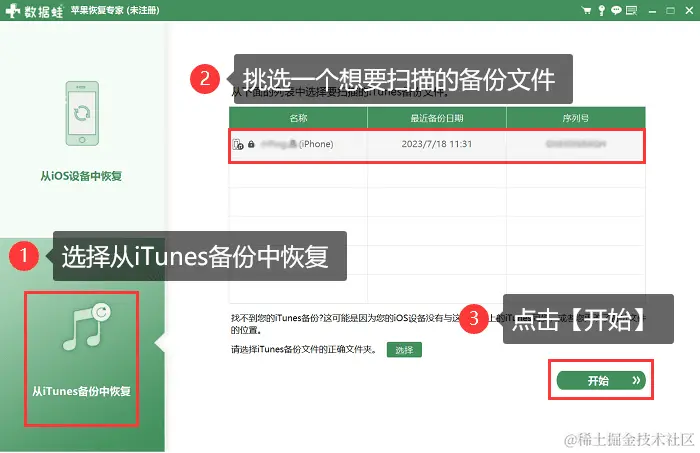Click the 选择 folder button

coord(404,350)
